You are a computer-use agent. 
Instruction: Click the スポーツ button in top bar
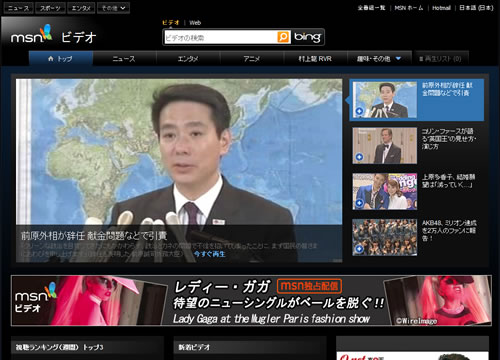point(50,8)
